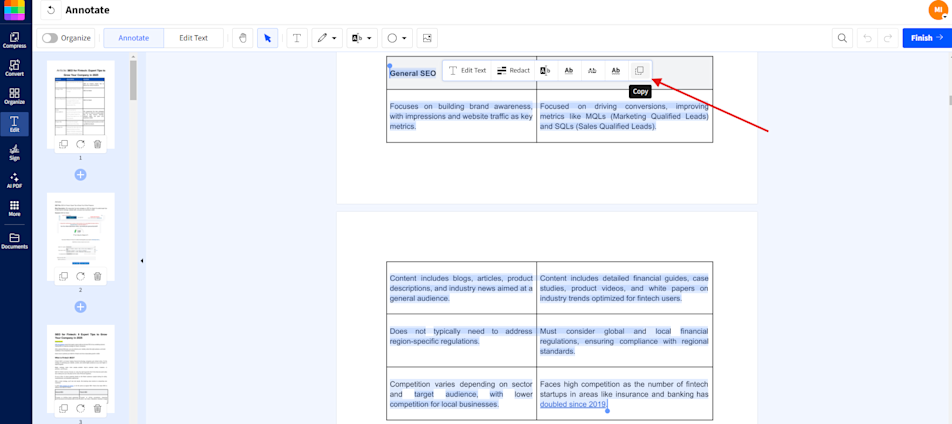The width and height of the screenshot is (952, 424).
Task: Switch to the Annotate tab
Action: click(134, 38)
